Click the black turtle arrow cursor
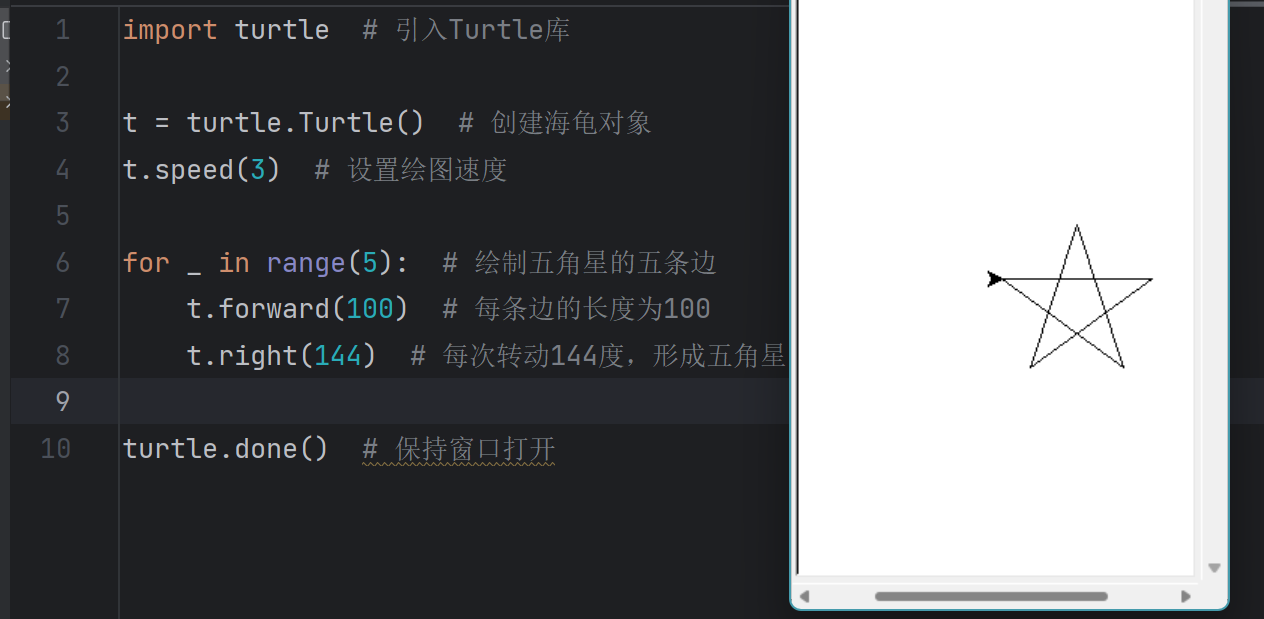Viewport: 1264px width, 619px height. click(994, 279)
